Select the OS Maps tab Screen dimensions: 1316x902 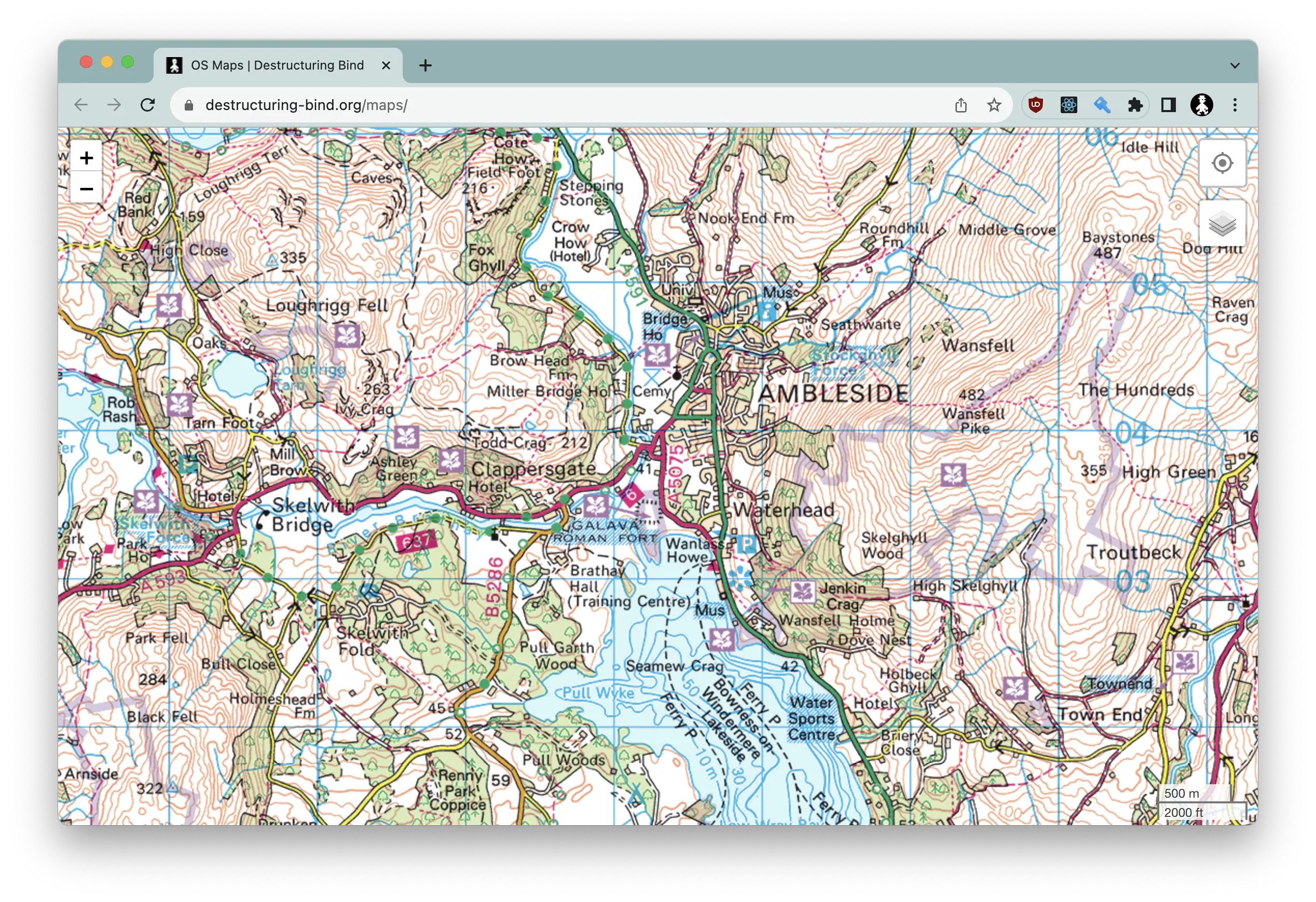pyautogui.click(x=277, y=65)
